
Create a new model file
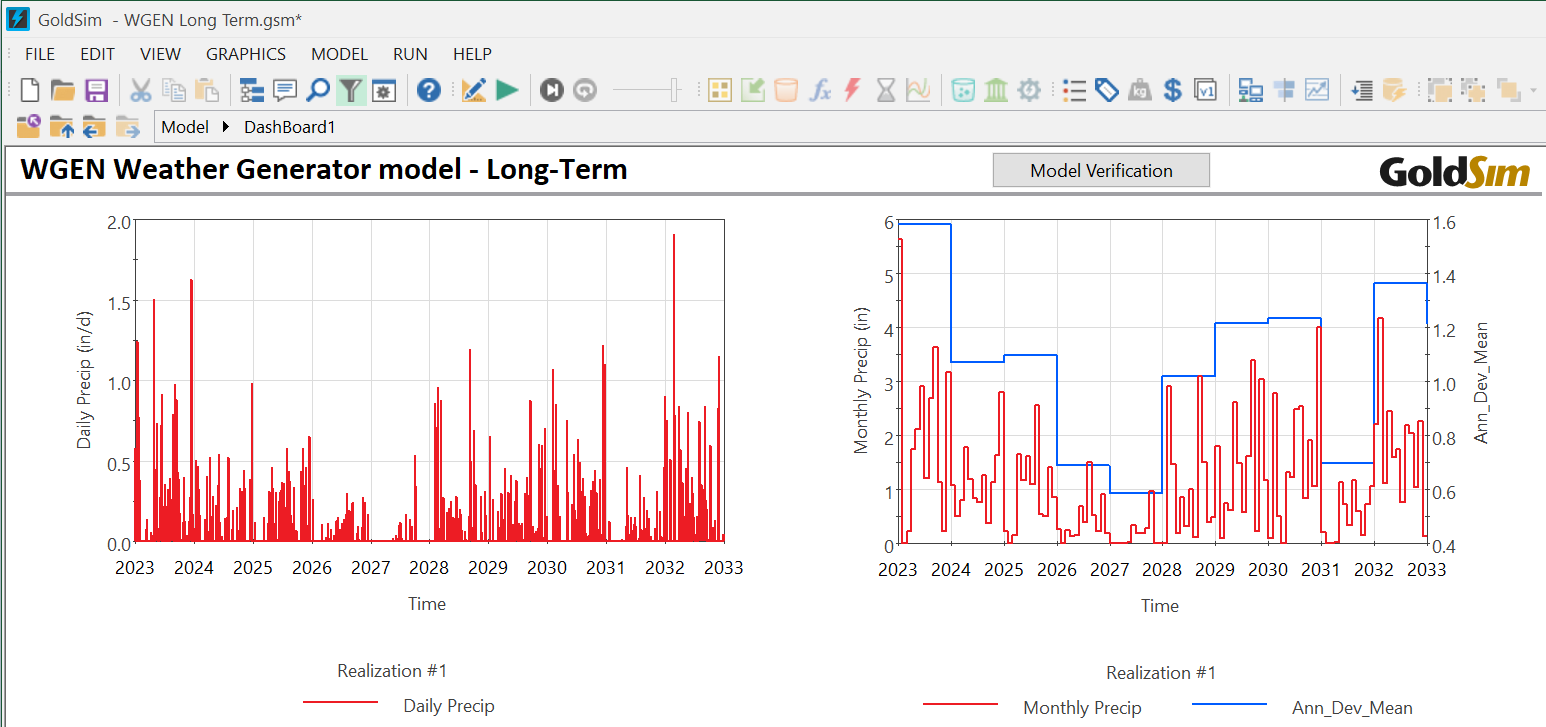[x=30, y=90]
